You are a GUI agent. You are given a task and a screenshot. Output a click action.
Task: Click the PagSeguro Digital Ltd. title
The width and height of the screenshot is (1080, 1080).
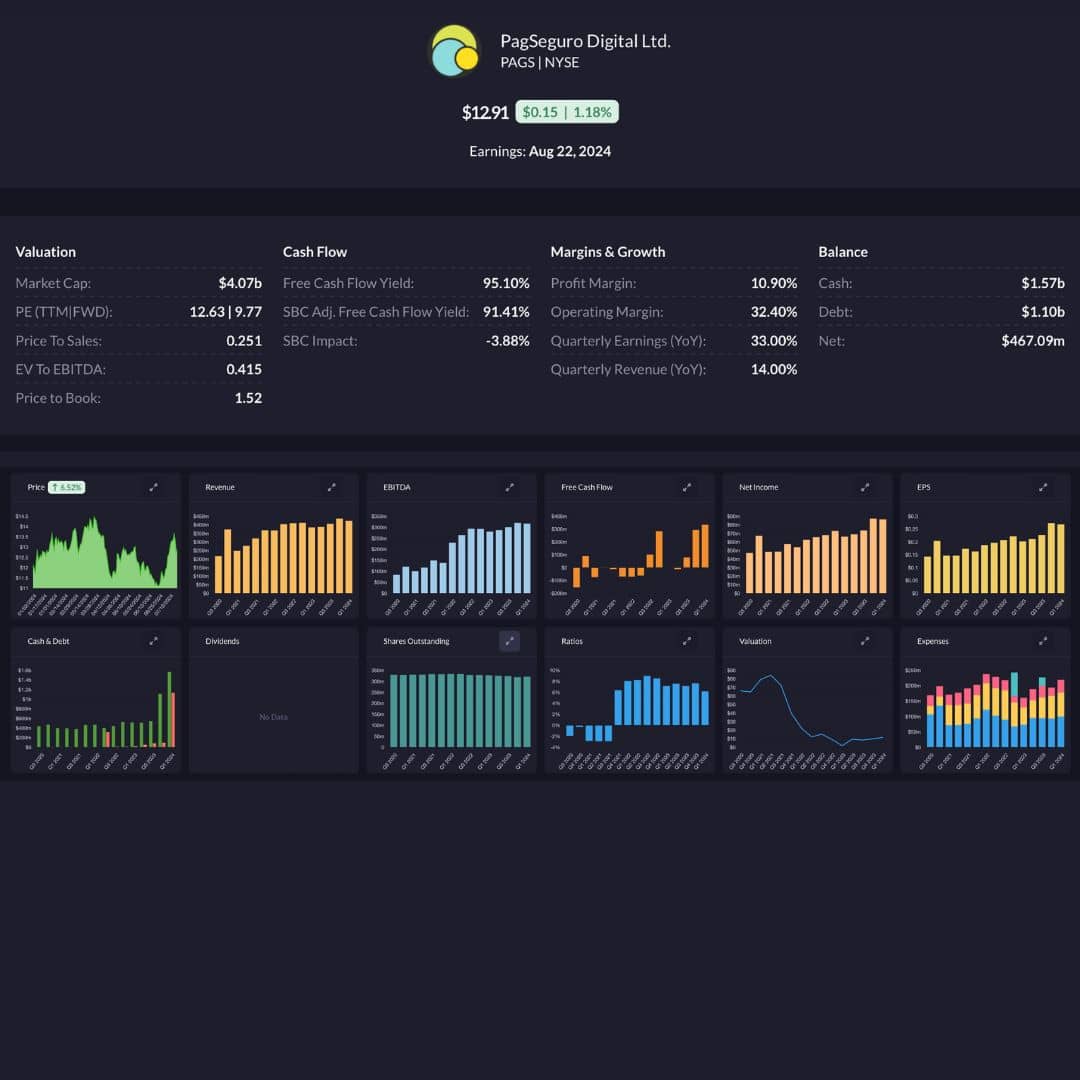click(585, 41)
